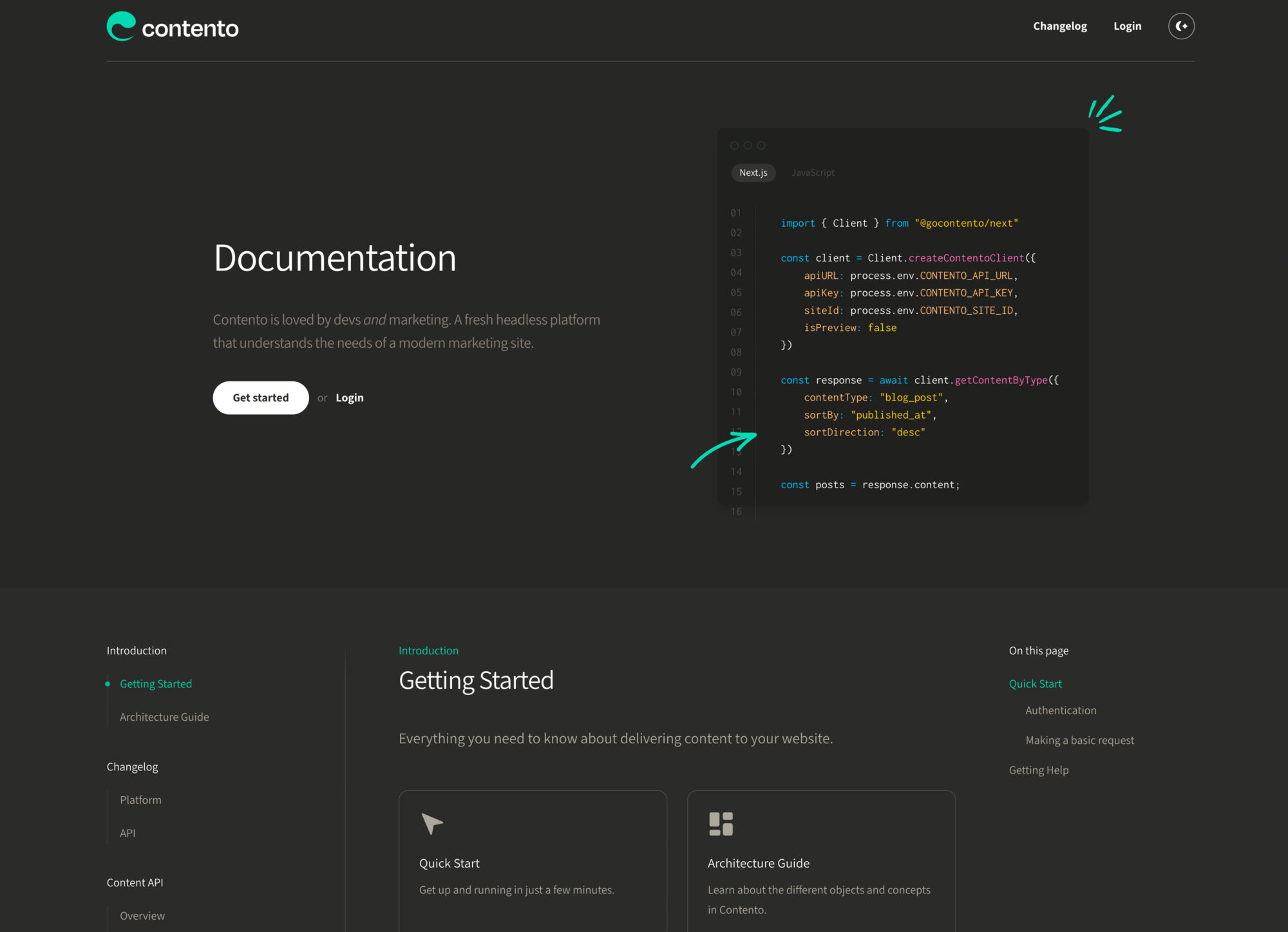Open Overview under Content API

(142, 916)
